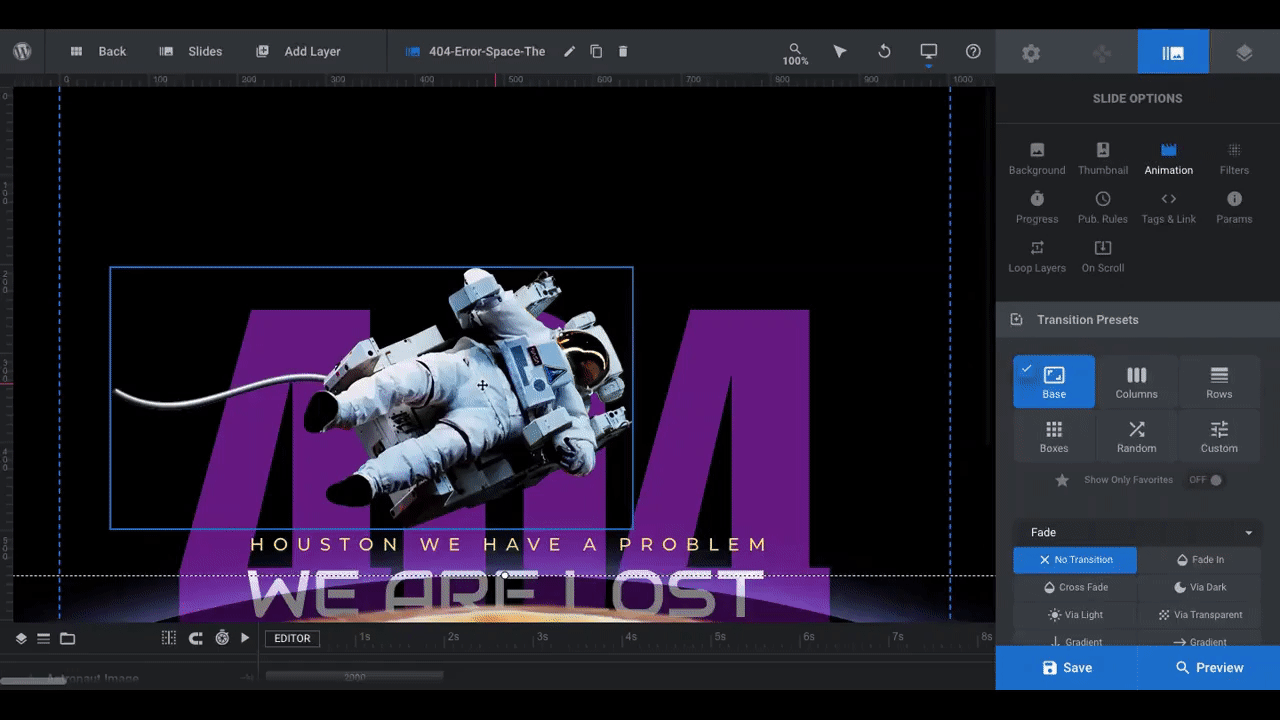
Task: Open the Tags & Link settings
Action: coord(1169,208)
